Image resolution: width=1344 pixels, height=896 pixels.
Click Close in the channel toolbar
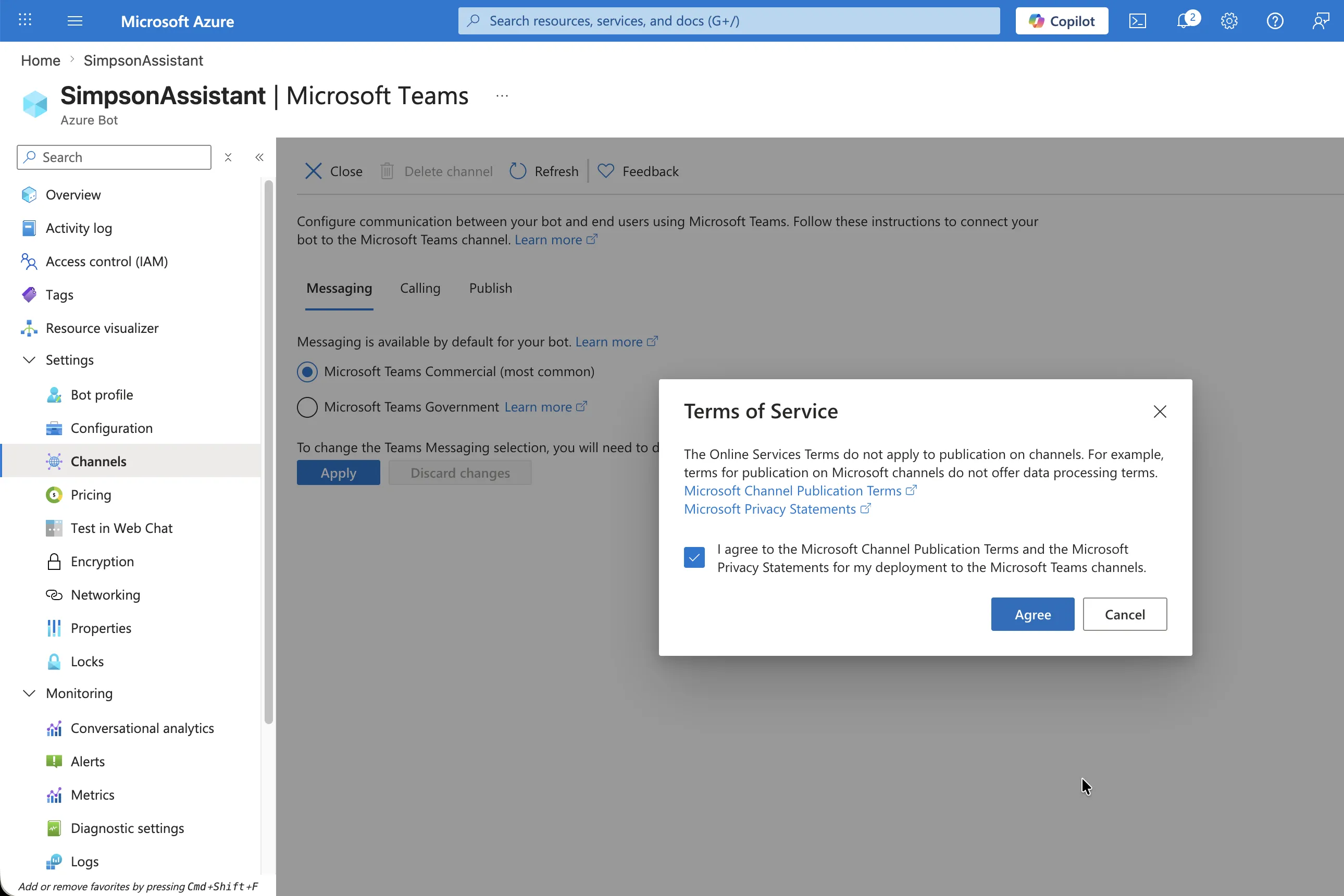[x=333, y=171]
